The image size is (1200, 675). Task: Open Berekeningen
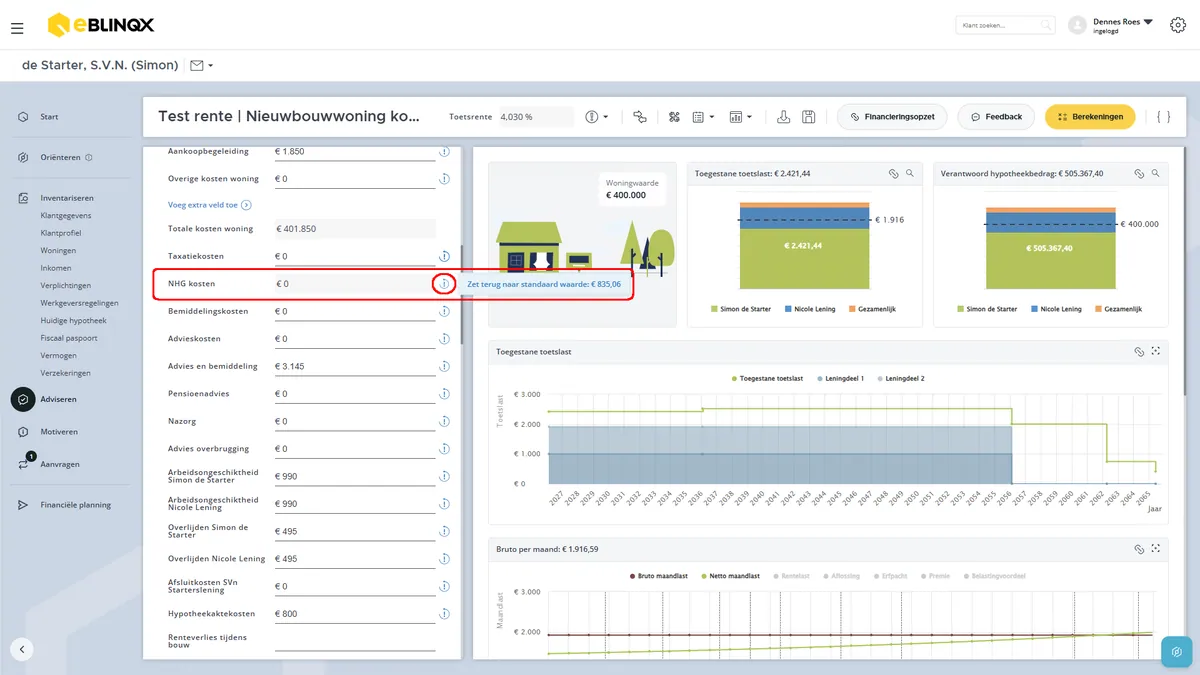coord(1090,117)
